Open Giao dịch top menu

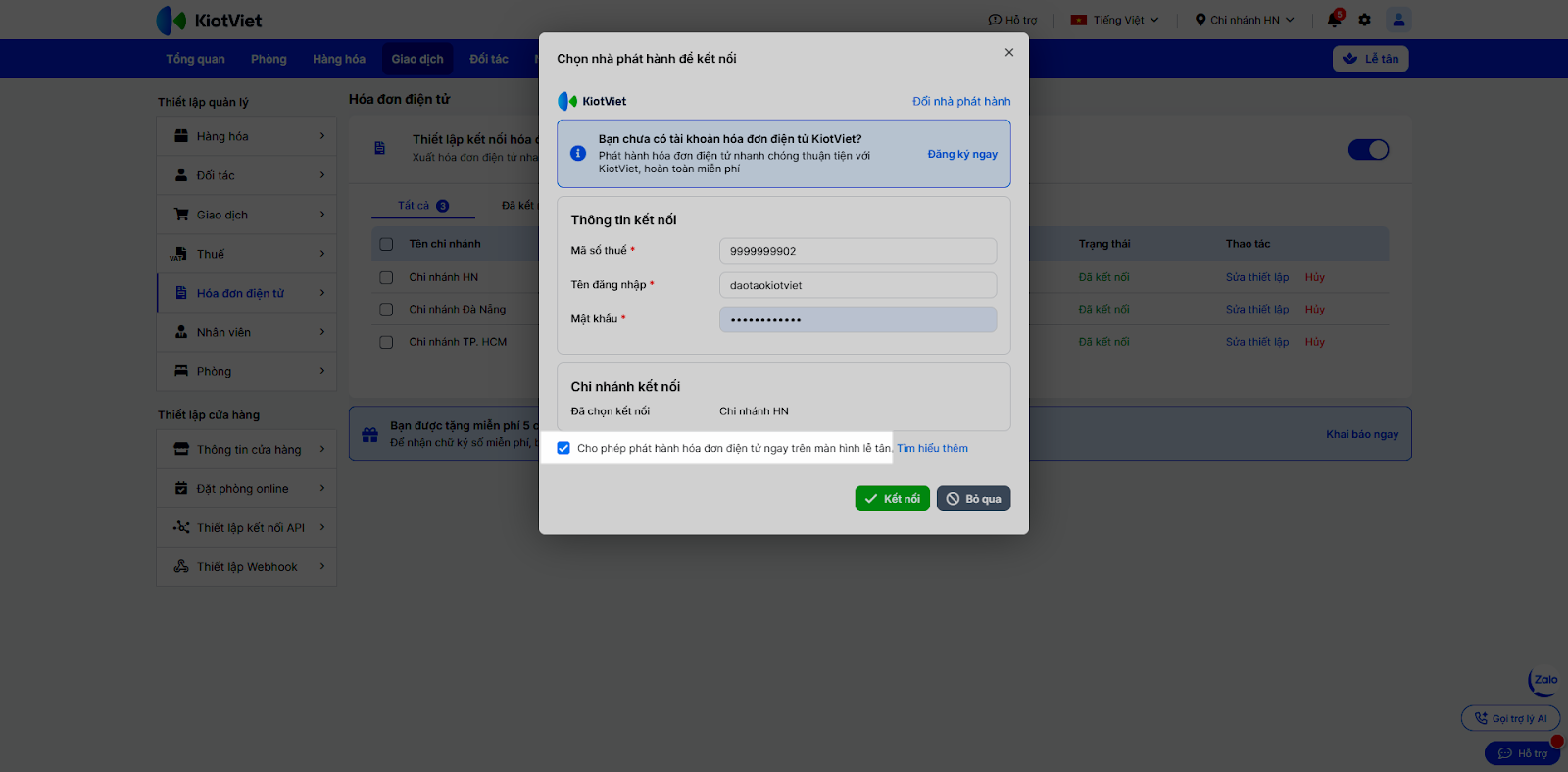[x=417, y=59]
